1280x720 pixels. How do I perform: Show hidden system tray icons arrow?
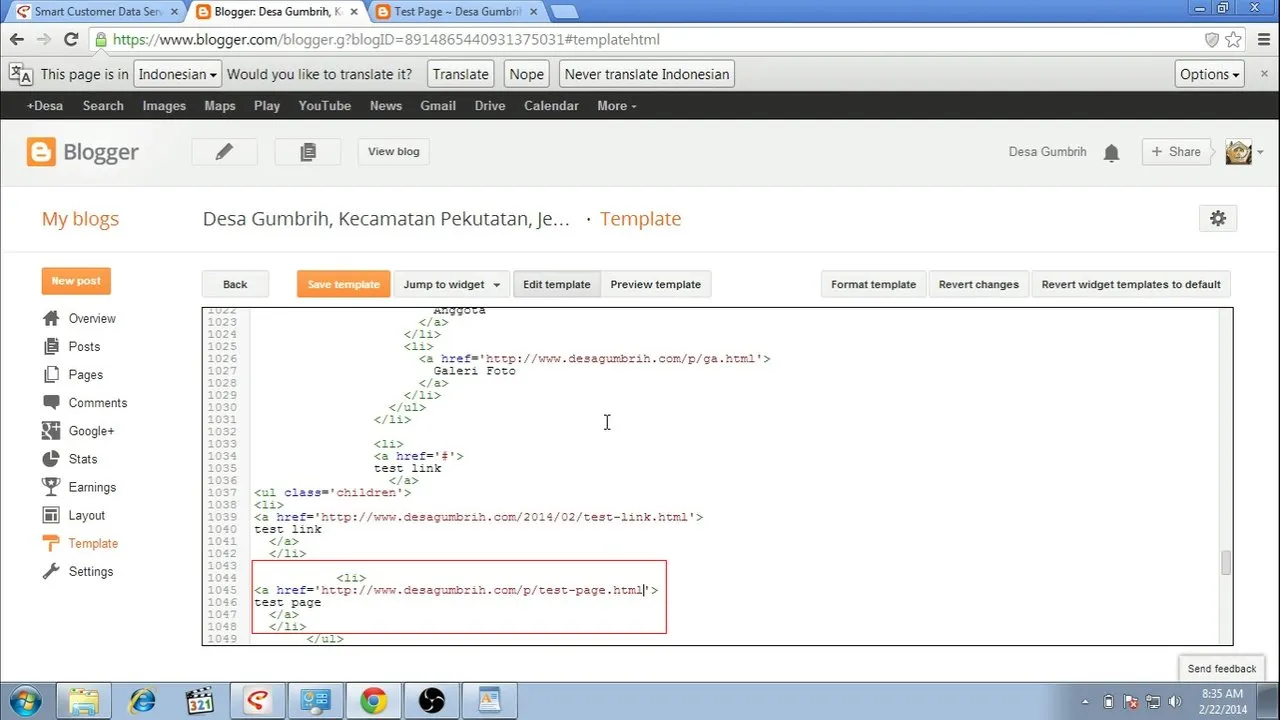pos(1086,700)
